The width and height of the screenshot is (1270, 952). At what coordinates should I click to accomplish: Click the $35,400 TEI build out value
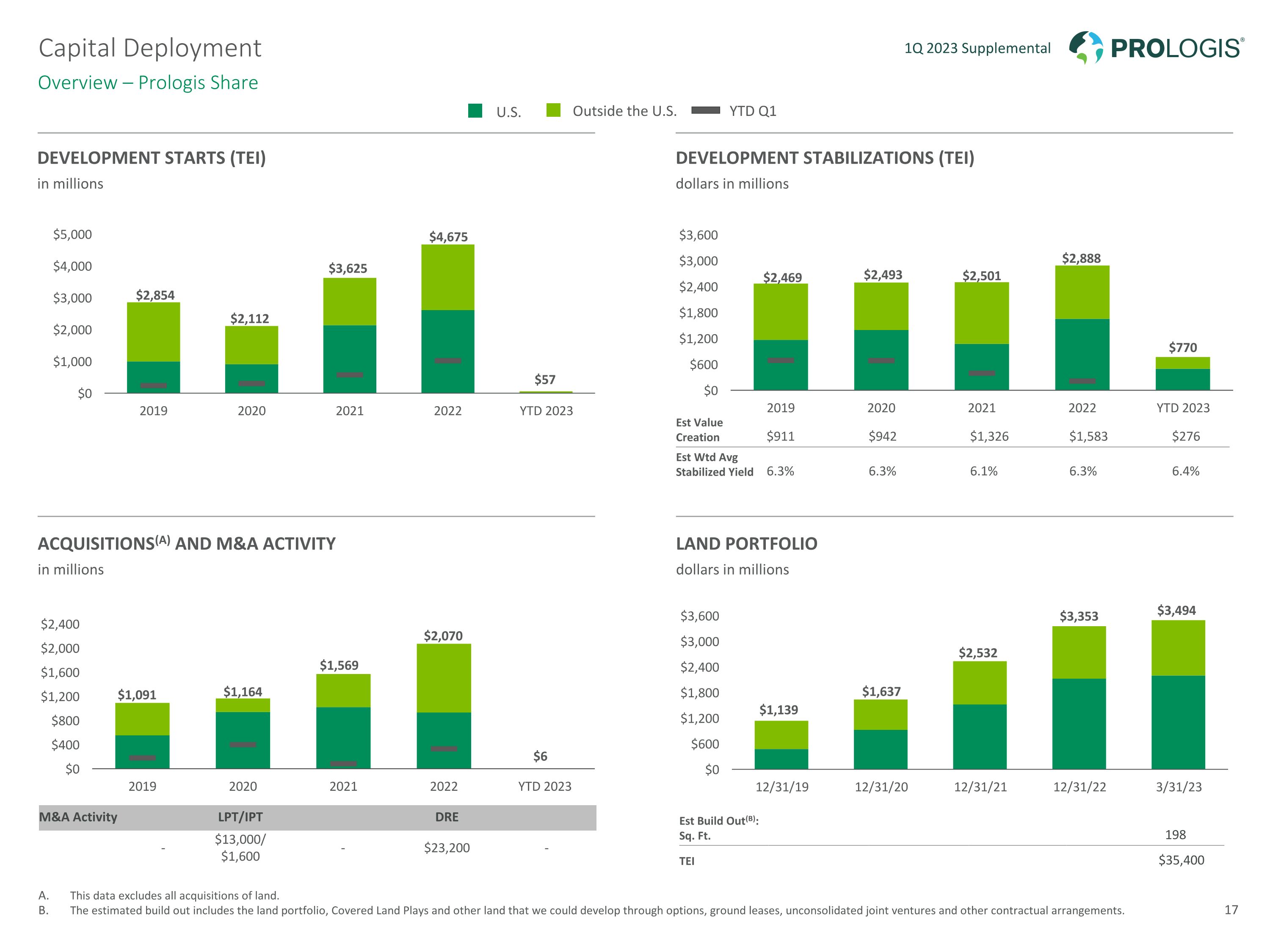point(1181,860)
